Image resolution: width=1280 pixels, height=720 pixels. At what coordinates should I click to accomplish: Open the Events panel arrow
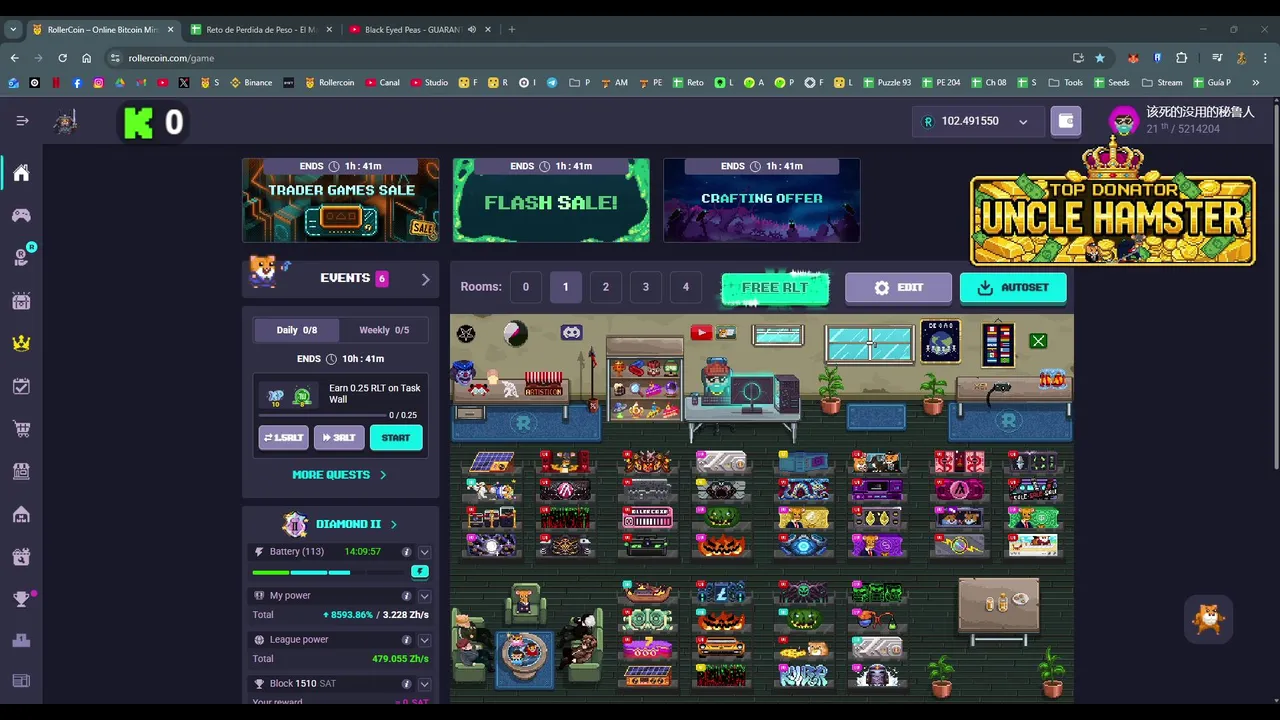click(x=425, y=279)
